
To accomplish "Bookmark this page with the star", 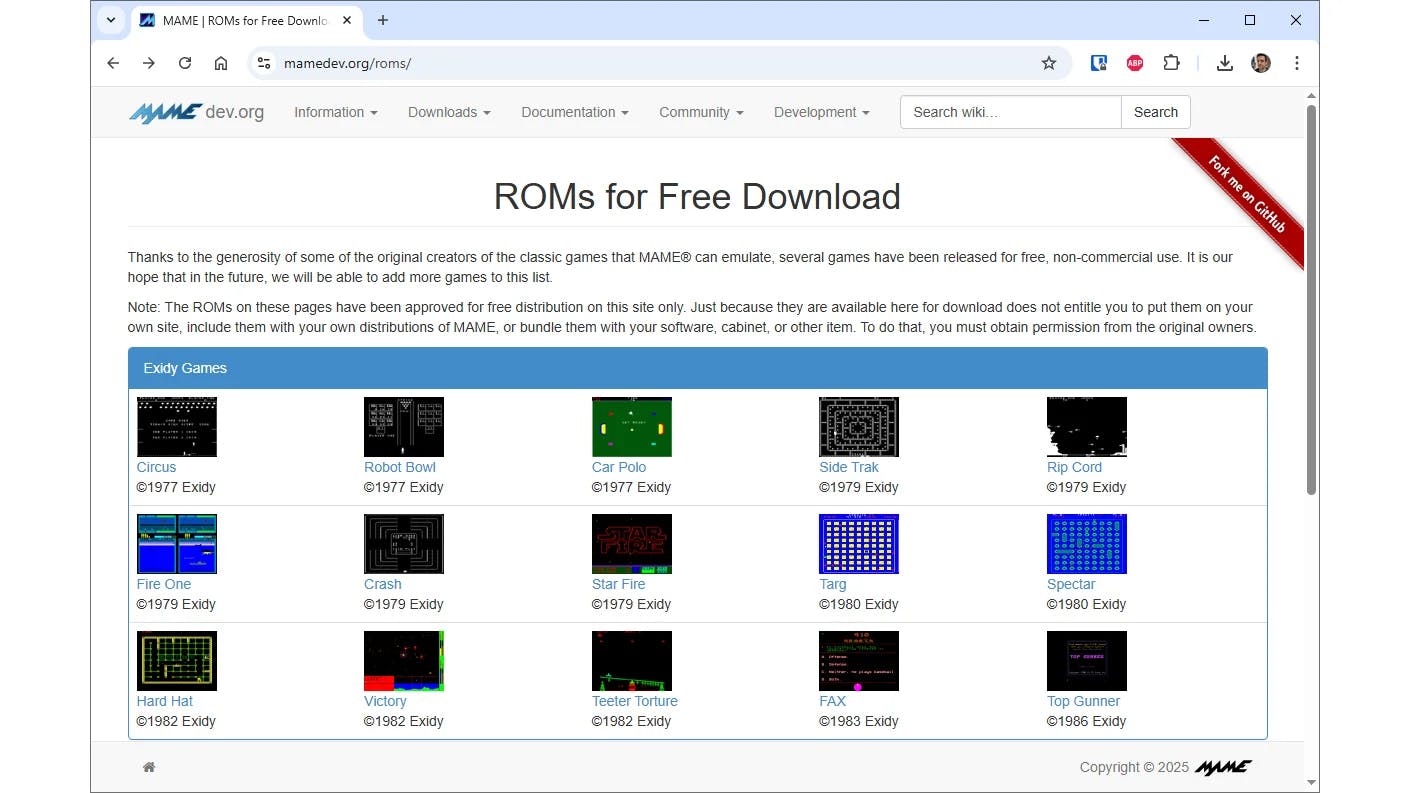I will 1049,63.
